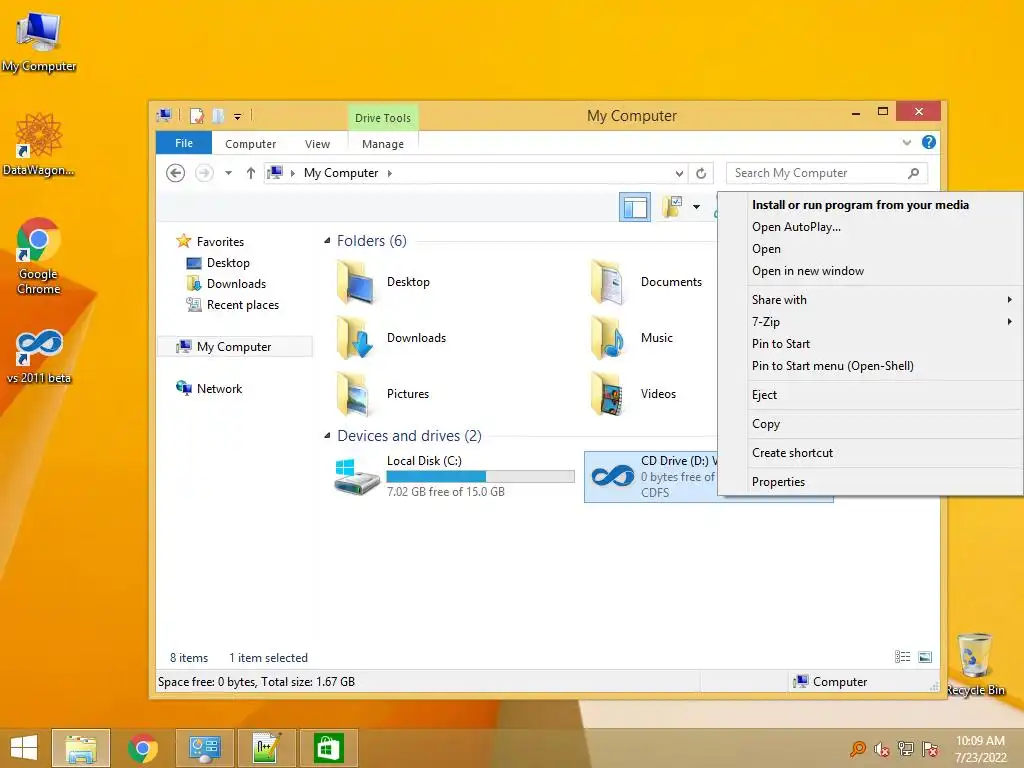Expand the 7-Zip submenu
Image resolution: width=1024 pixels, height=768 pixels.
(886, 321)
